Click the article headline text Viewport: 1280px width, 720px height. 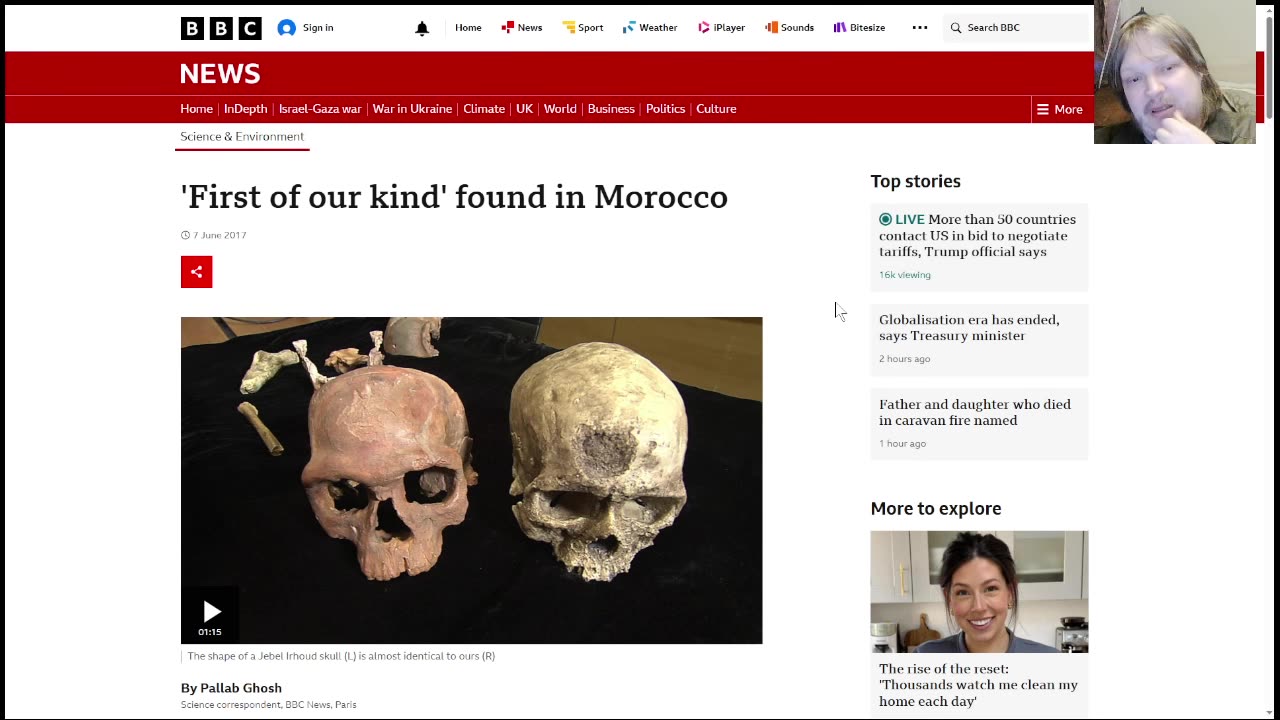[454, 197]
